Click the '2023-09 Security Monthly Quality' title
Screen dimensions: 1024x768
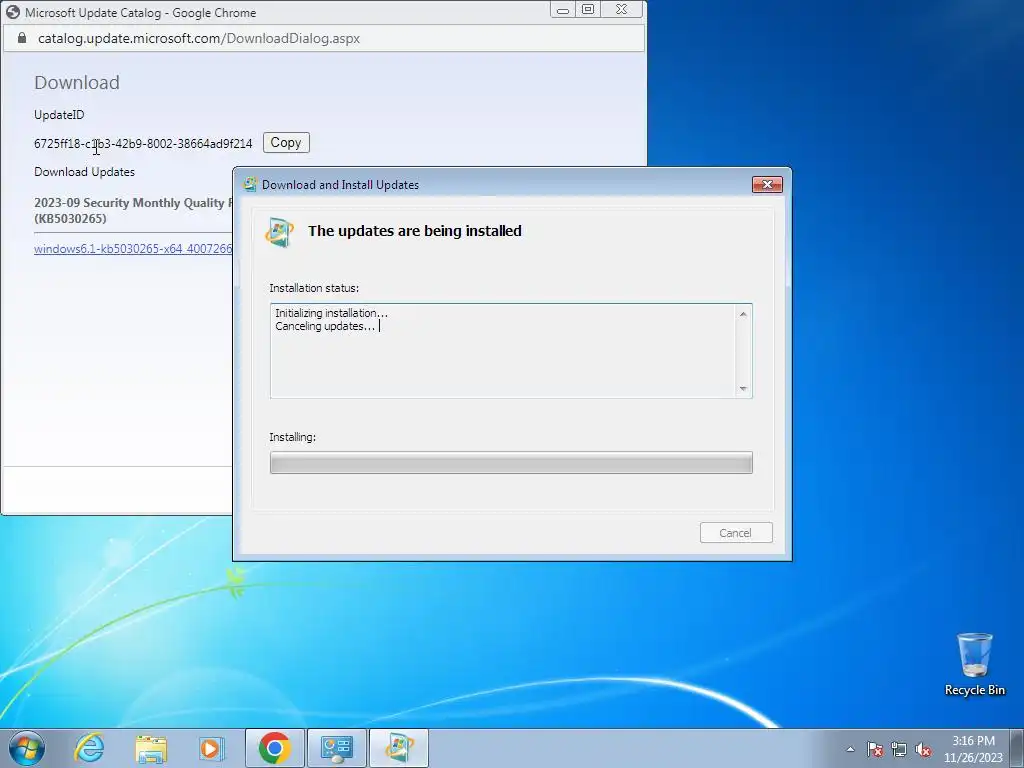tap(133, 203)
